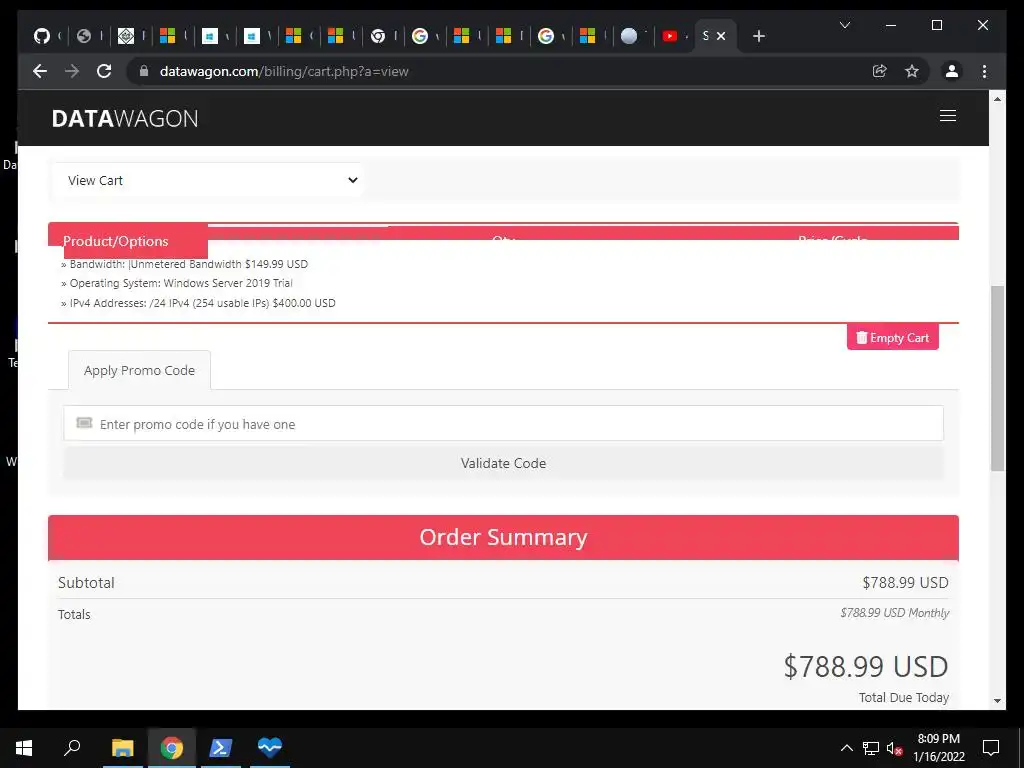Click the scrollbar up arrow

[x=997, y=99]
